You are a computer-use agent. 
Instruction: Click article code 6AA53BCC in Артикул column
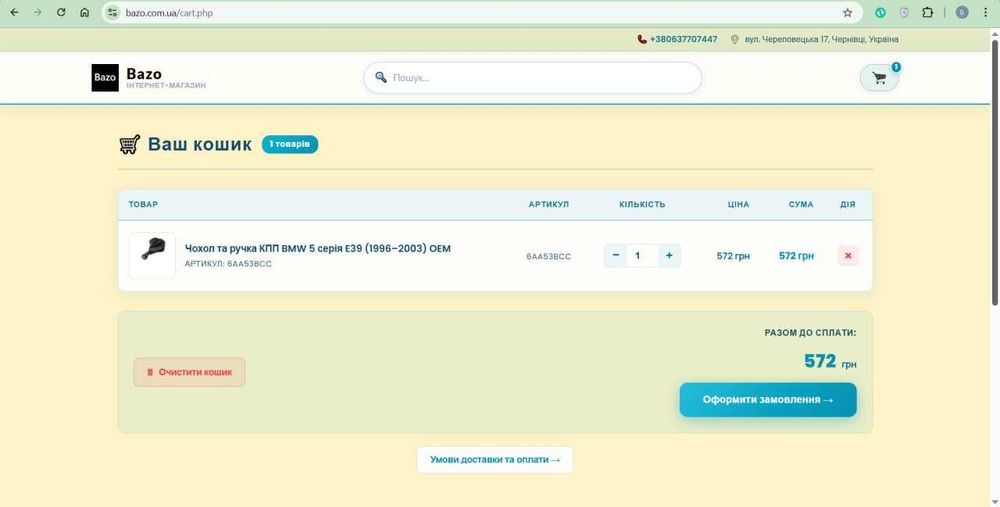(x=548, y=256)
